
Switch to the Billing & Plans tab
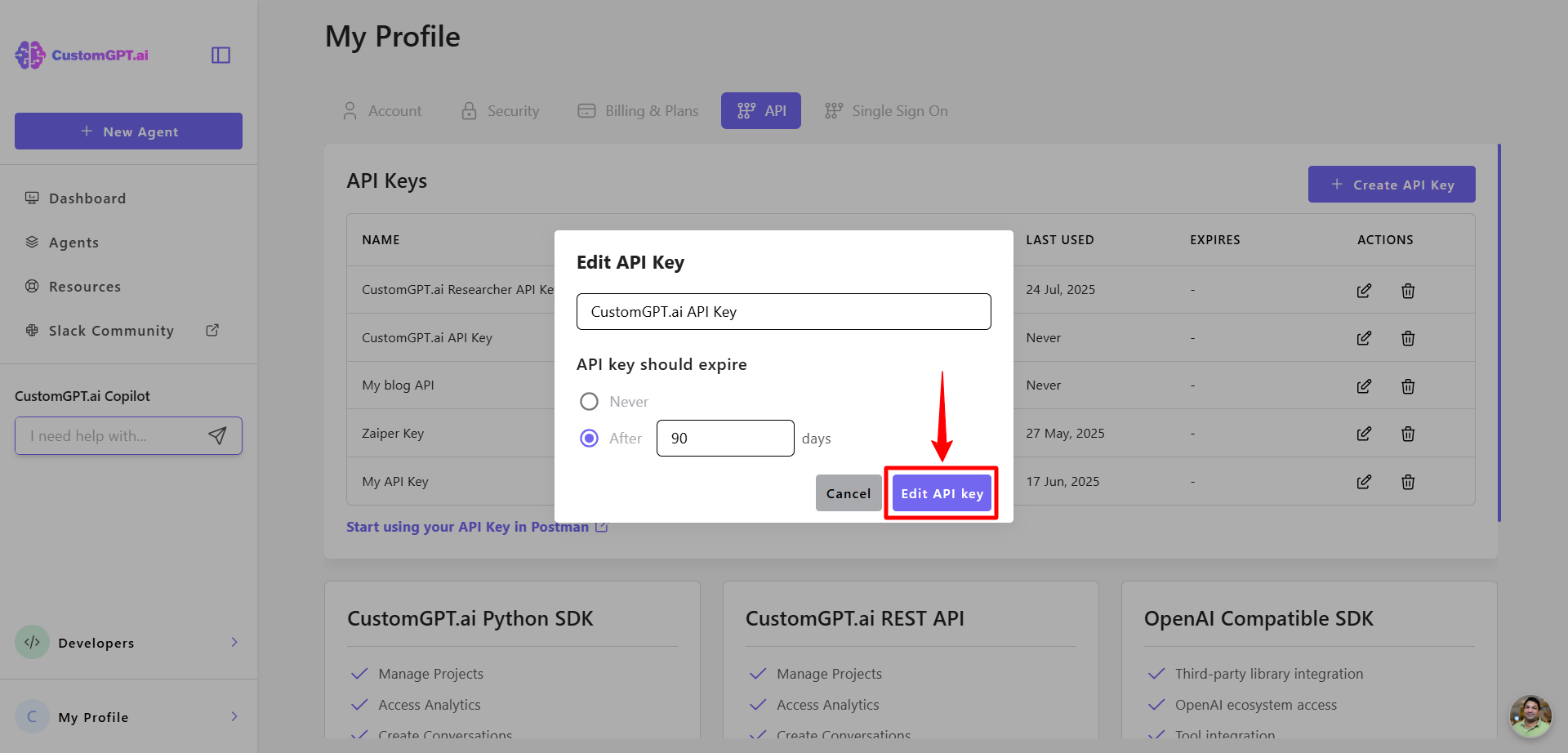pos(638,111)
